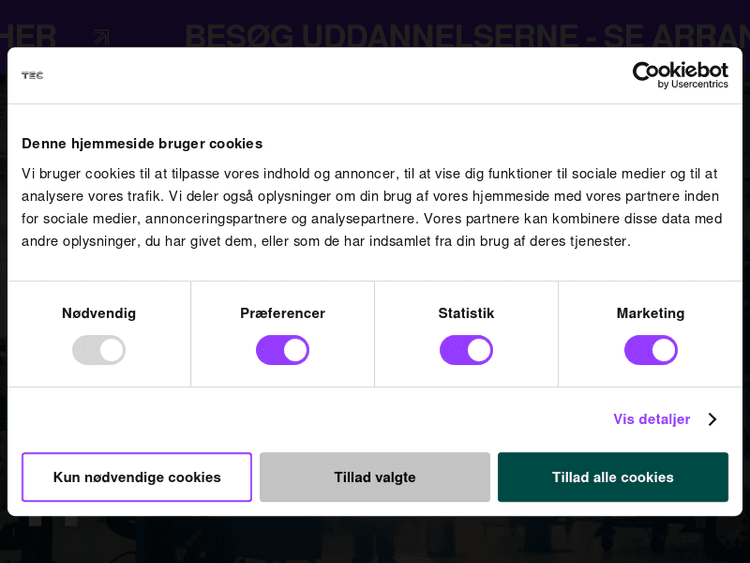
Task: Open the Cookiebot by Usercentrics logo link
Action: tap(679, 75)
